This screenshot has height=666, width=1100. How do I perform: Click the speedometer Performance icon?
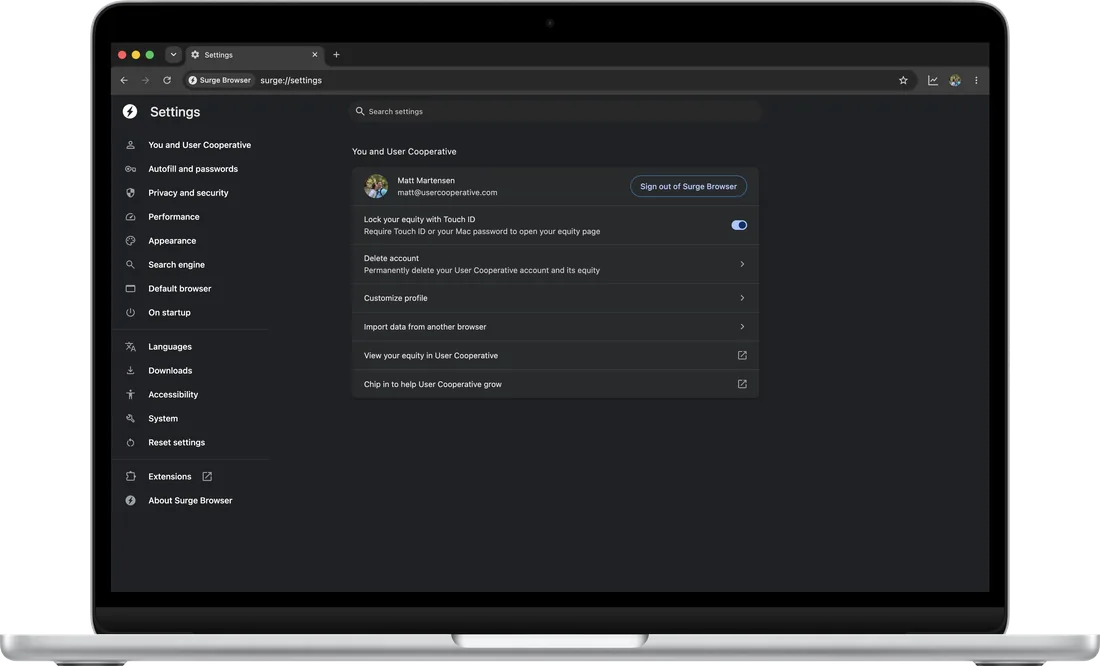coord(130,217)
